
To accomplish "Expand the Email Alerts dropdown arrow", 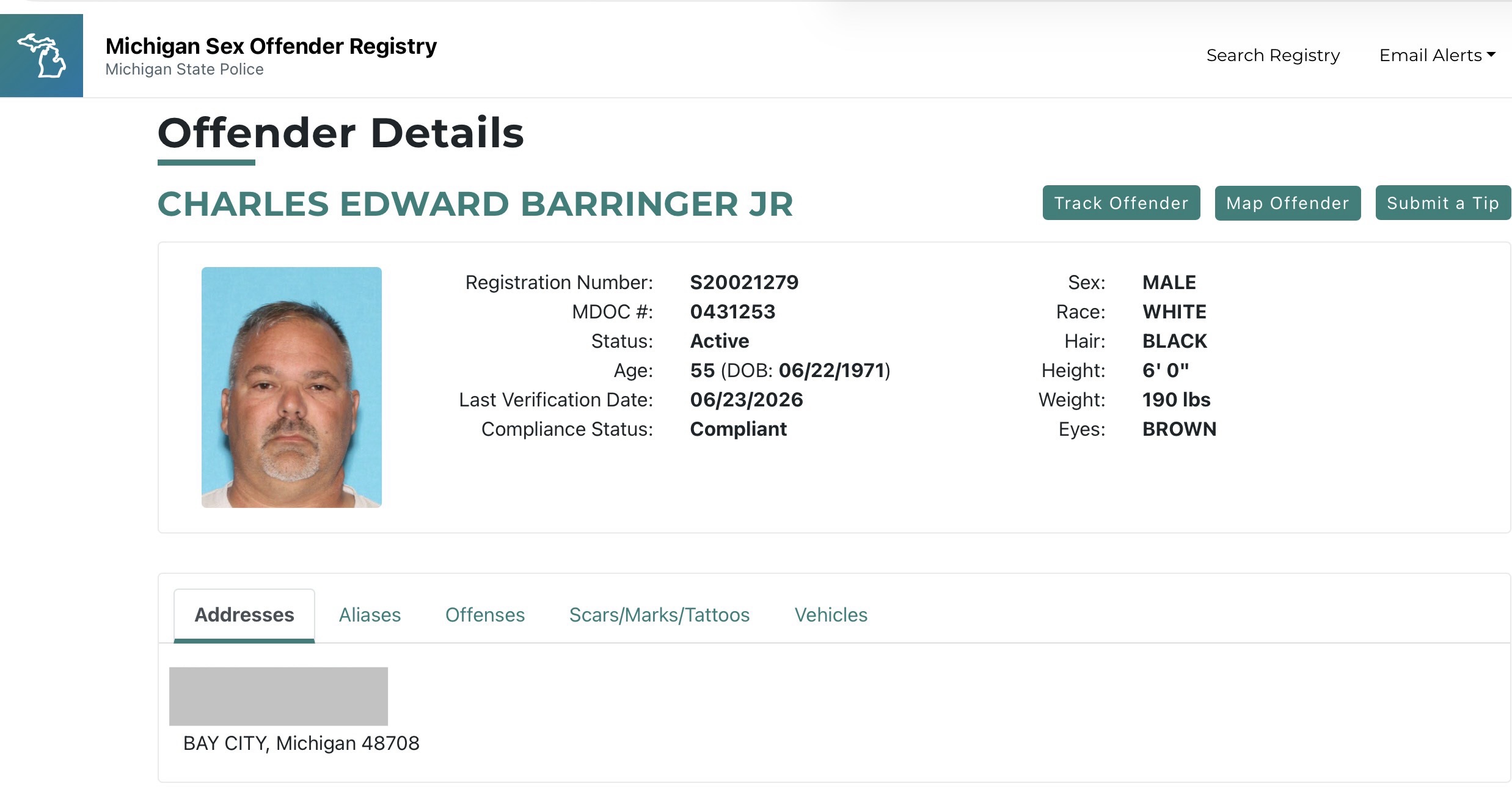I will tap(1491, 55).
